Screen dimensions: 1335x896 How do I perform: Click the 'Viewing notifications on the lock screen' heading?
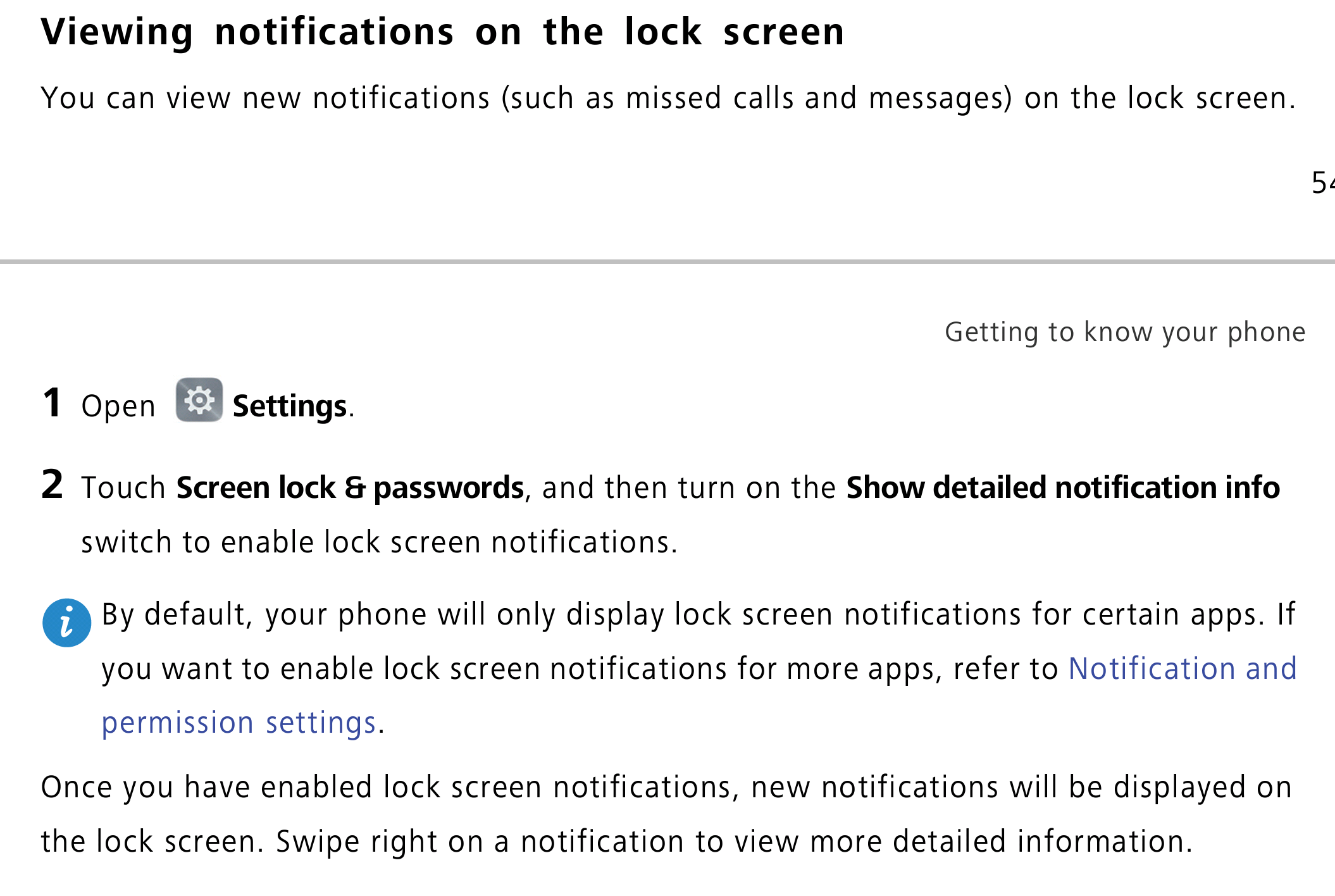(443, 32)
